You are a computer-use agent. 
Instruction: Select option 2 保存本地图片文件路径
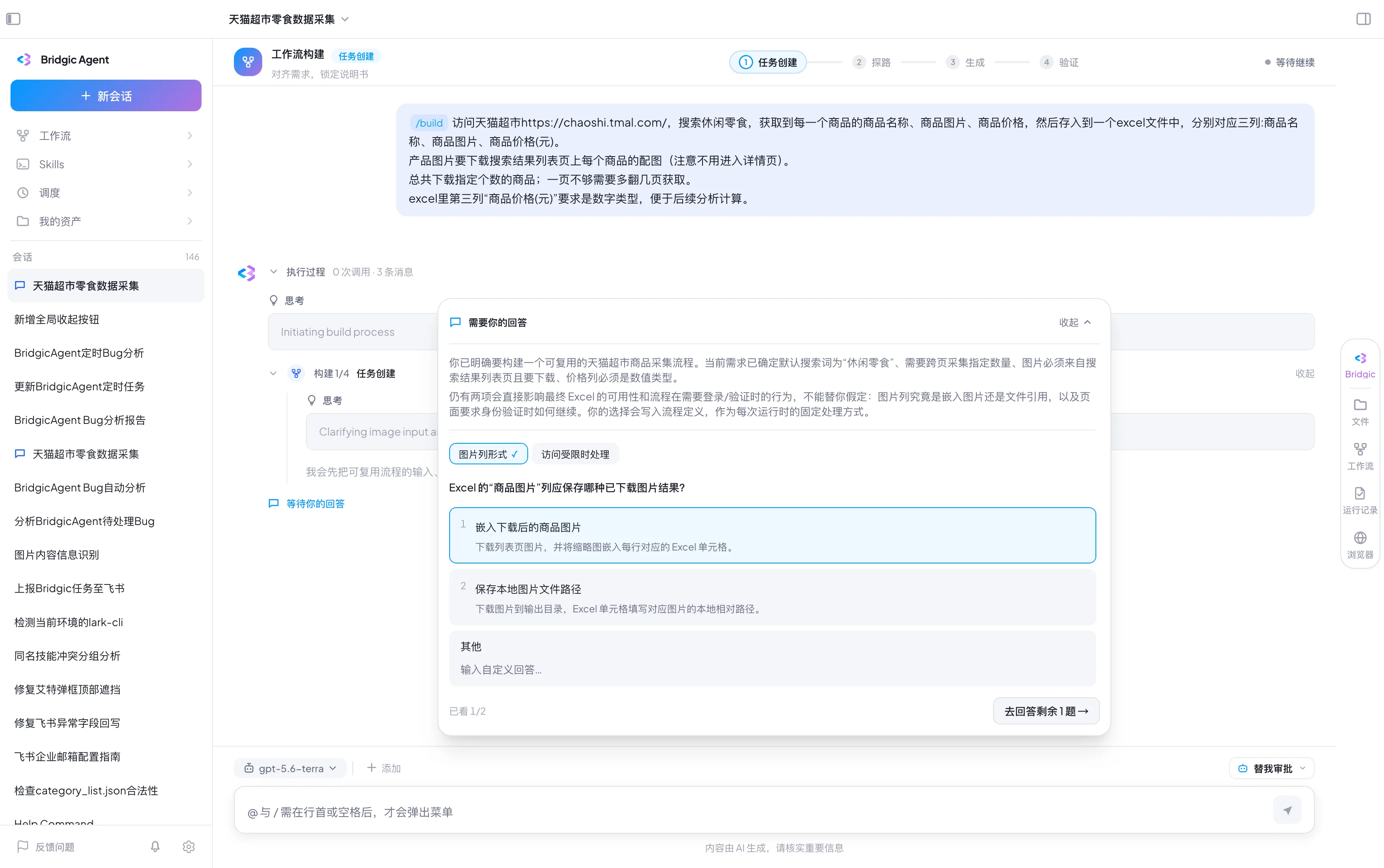tap(773, 597)
